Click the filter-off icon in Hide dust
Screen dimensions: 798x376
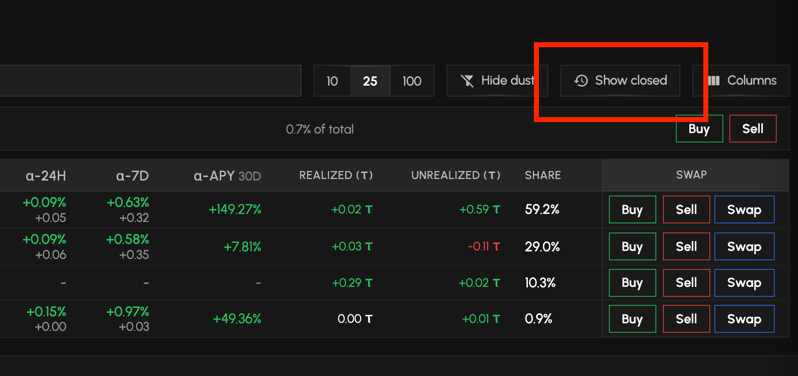[467, 80]
